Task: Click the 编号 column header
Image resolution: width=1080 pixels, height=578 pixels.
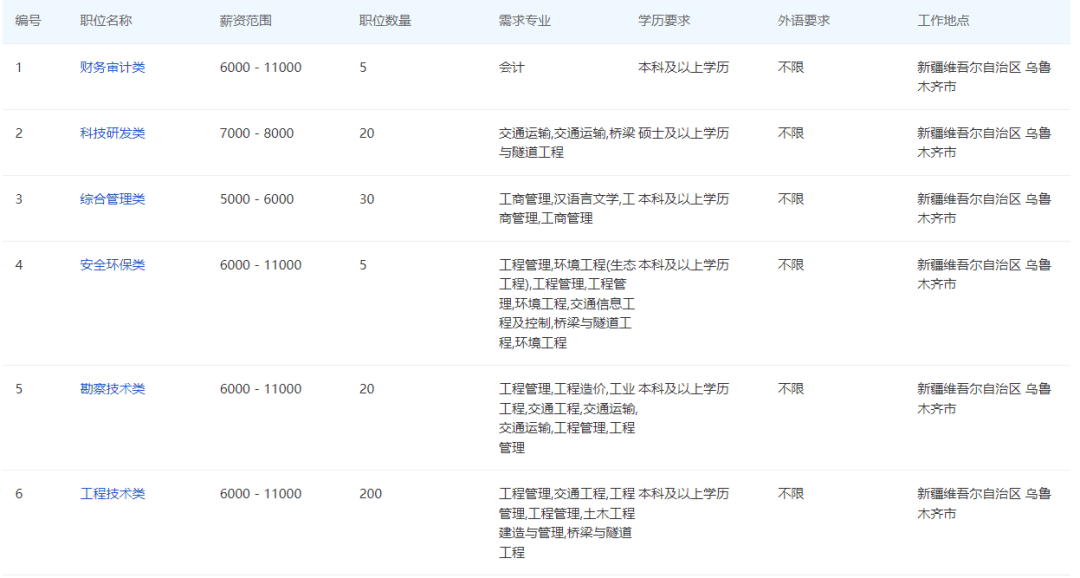Action: pyautogui.click(x=28, y=21)
